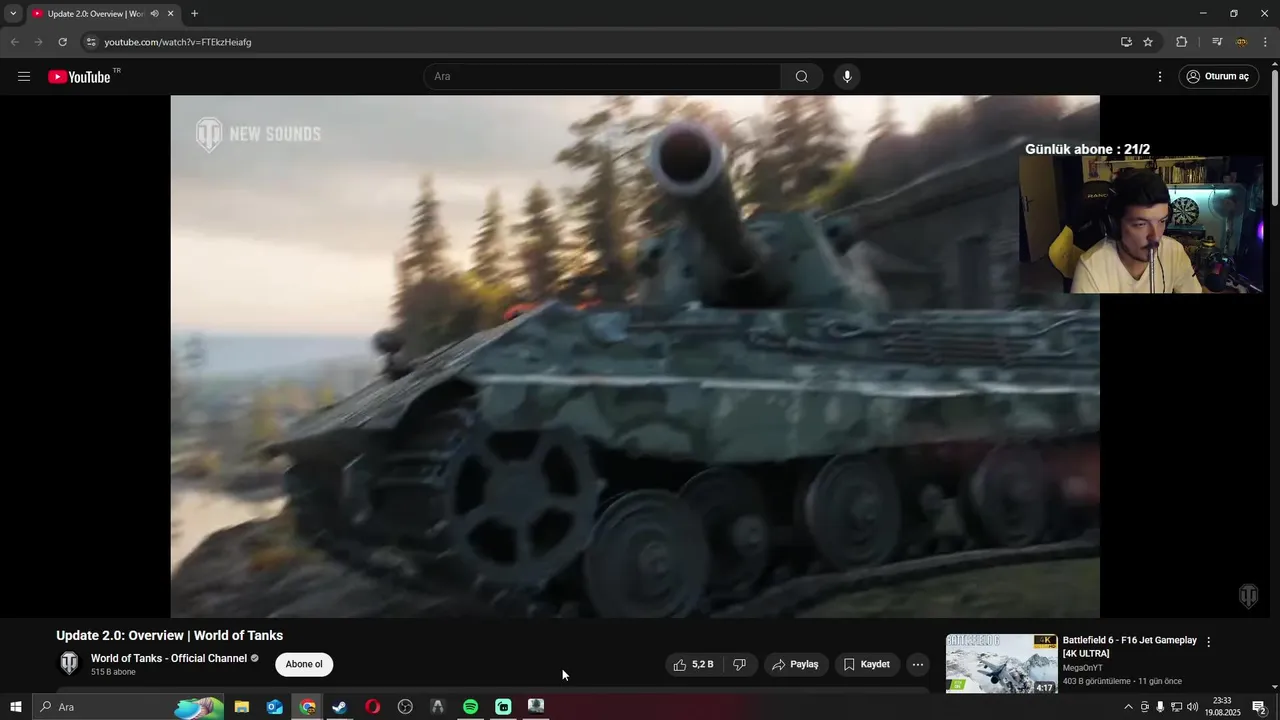Open Outlook from taskbar
The height and width of the screenshot is (720, 1280).
click(275, 707)
